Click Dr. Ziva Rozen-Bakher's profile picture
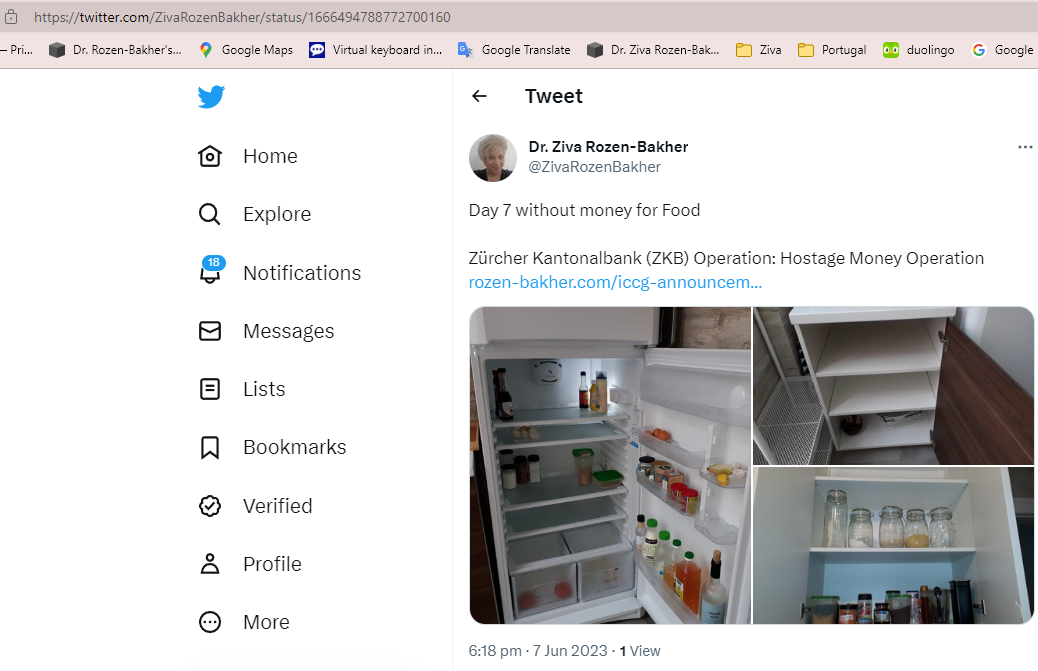 (x=493, y=157)
